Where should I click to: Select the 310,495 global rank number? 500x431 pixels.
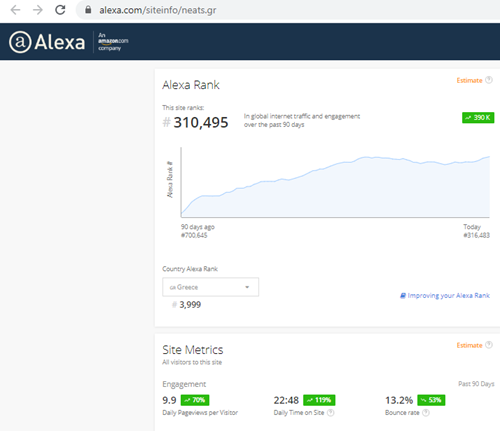[x=201, y=122]
